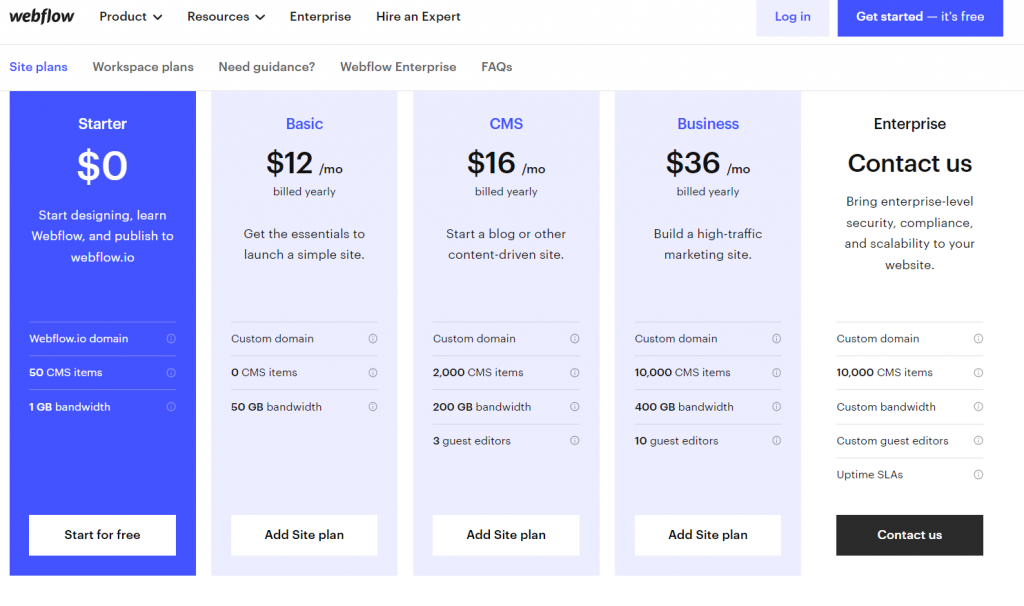
Task: Open the Enterprise menu item
Action: click(320, 17)
